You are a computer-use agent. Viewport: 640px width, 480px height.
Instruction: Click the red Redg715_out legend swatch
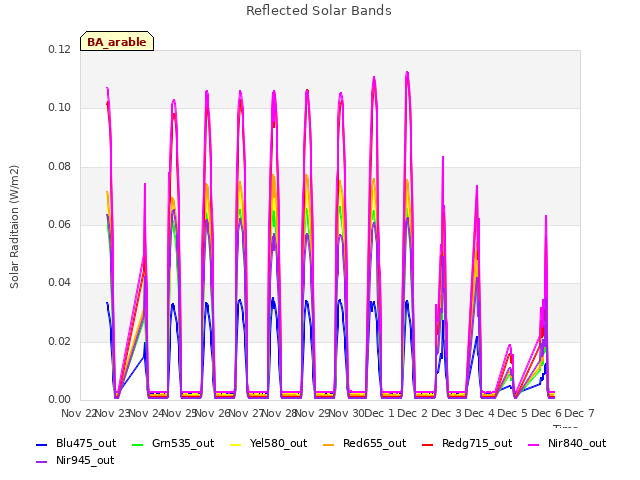pyautogui.click(x=427, y=444)
